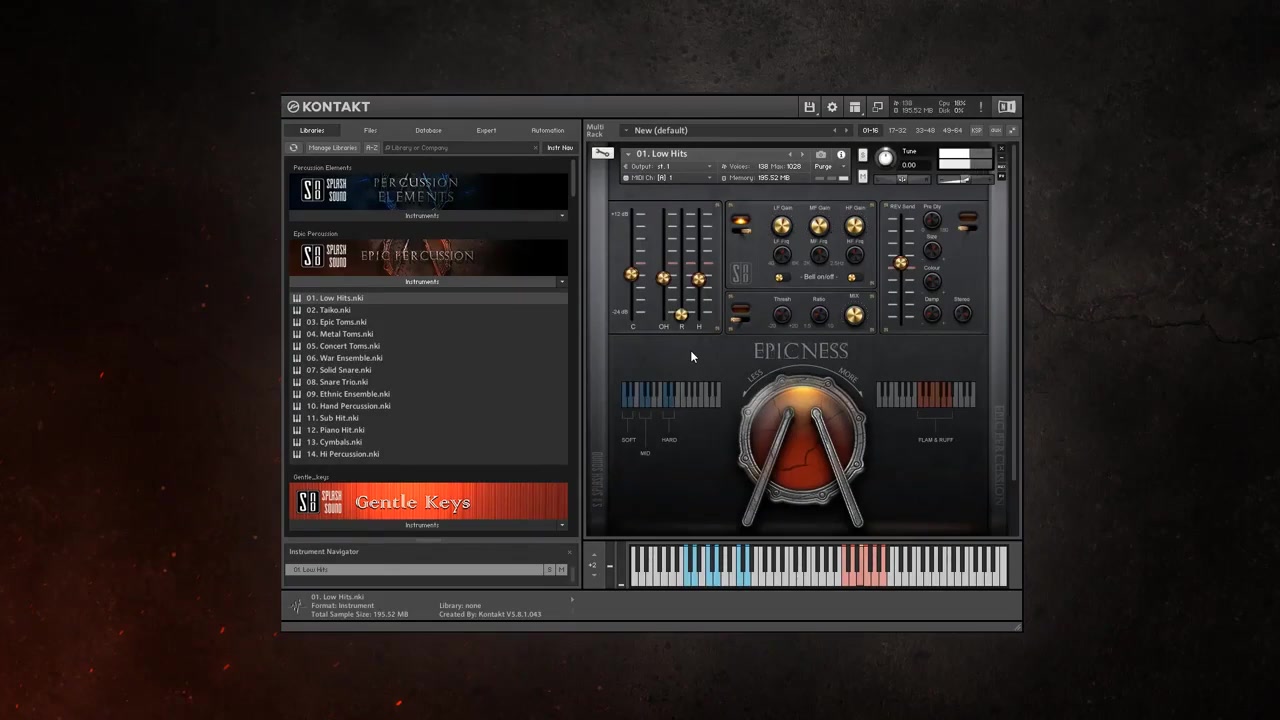Toggle the KSP script button

(x=977, y=131)
